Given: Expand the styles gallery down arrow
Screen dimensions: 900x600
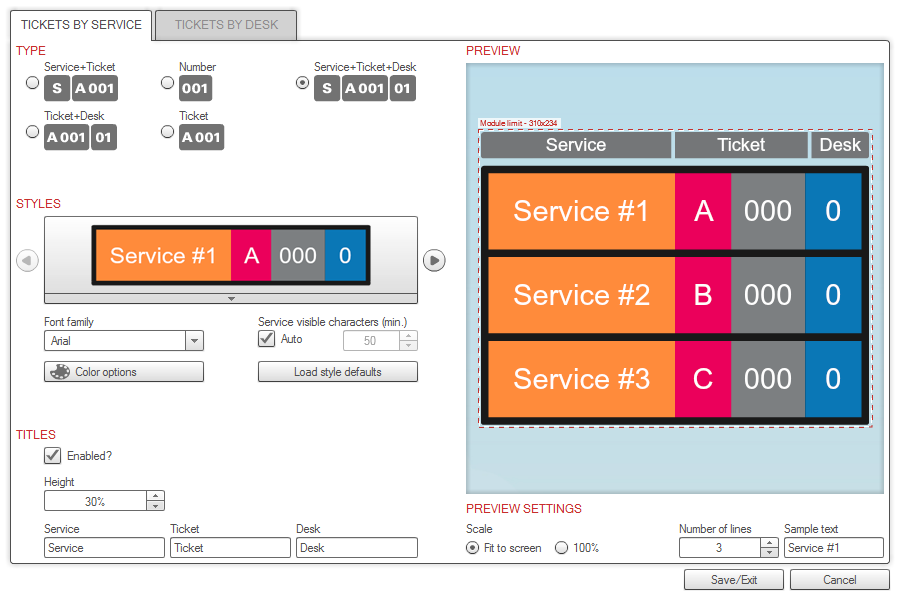Looking at the screenshot, I should pos(231,299).
